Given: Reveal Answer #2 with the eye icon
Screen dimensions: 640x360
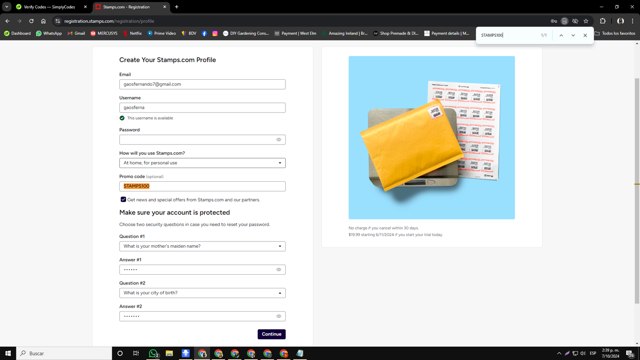Looking at the screenshot, I should click(279, 316).
